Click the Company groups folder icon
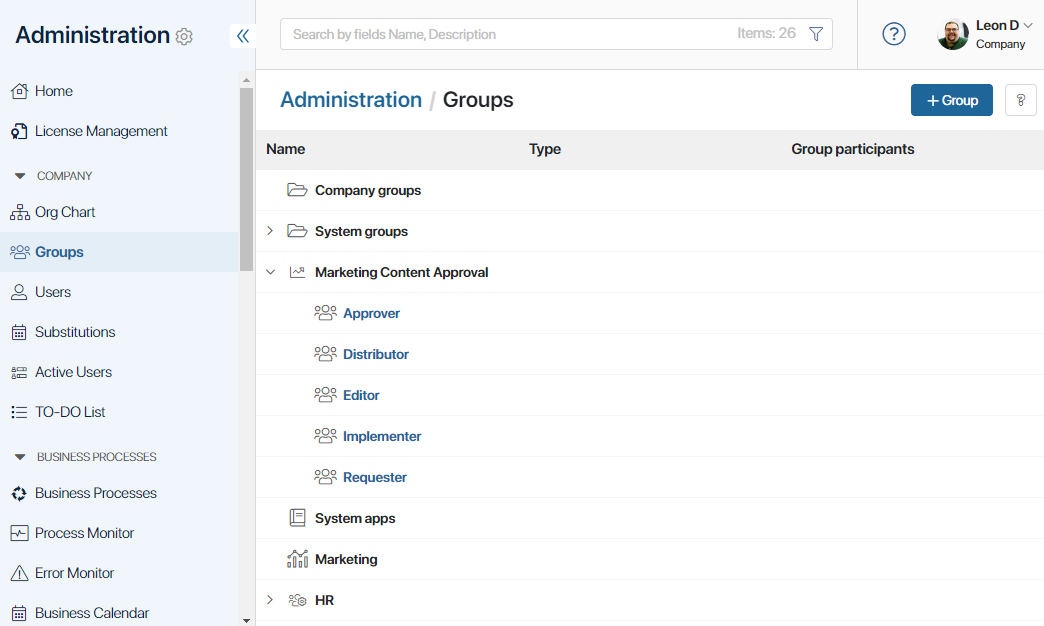The image size is (1044, 626). [297, 190]
